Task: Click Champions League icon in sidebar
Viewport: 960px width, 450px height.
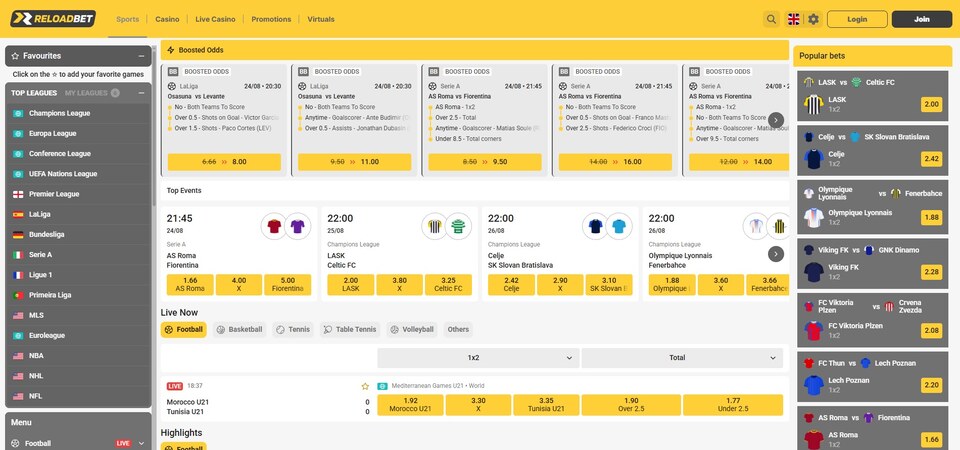Action: (x=18, y=113)
